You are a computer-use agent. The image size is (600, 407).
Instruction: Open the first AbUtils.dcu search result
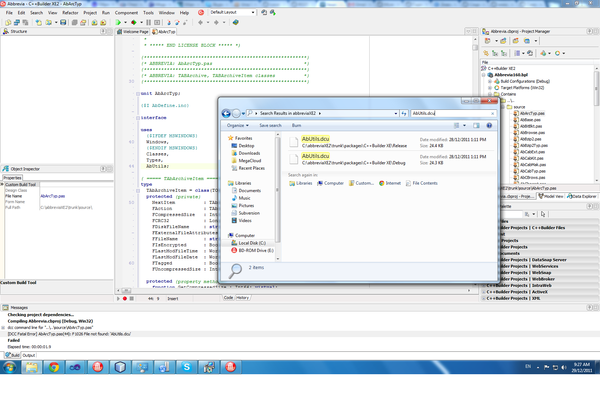314,140
